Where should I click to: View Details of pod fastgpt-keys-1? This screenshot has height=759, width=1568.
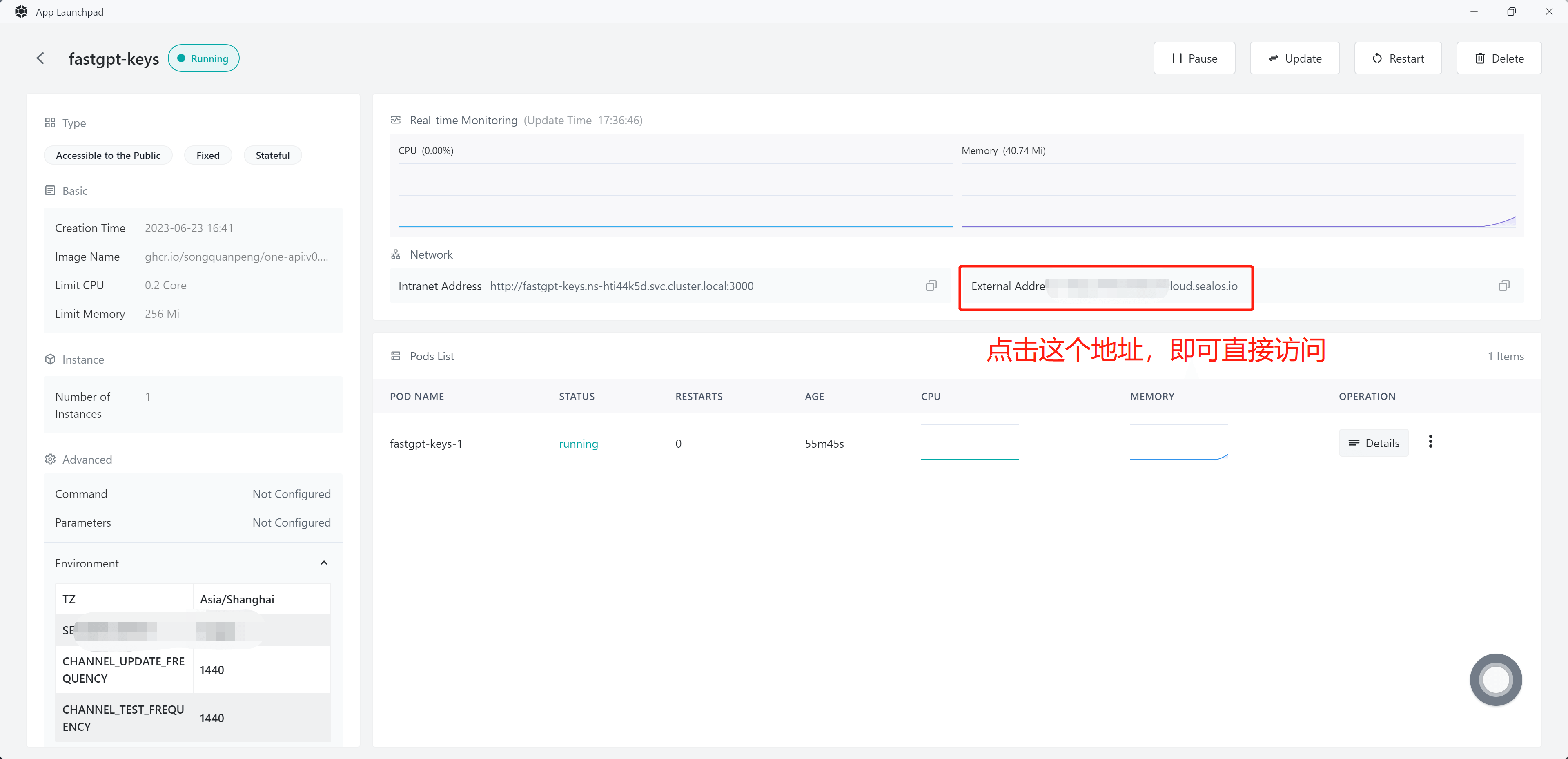(x=1374, y=443)
